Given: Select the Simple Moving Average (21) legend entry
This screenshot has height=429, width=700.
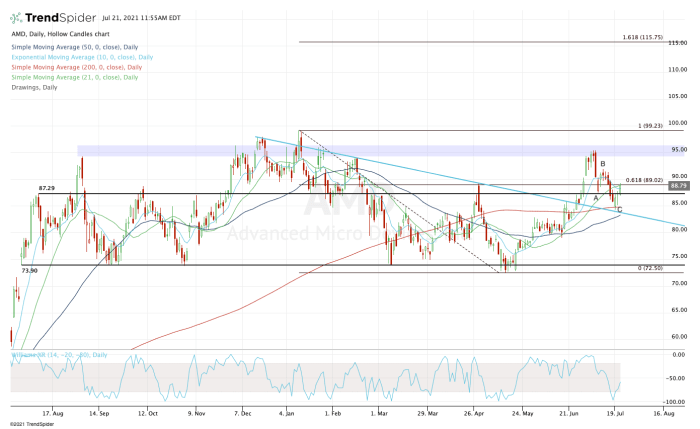Looking at the screenshot, I should 75,77.
